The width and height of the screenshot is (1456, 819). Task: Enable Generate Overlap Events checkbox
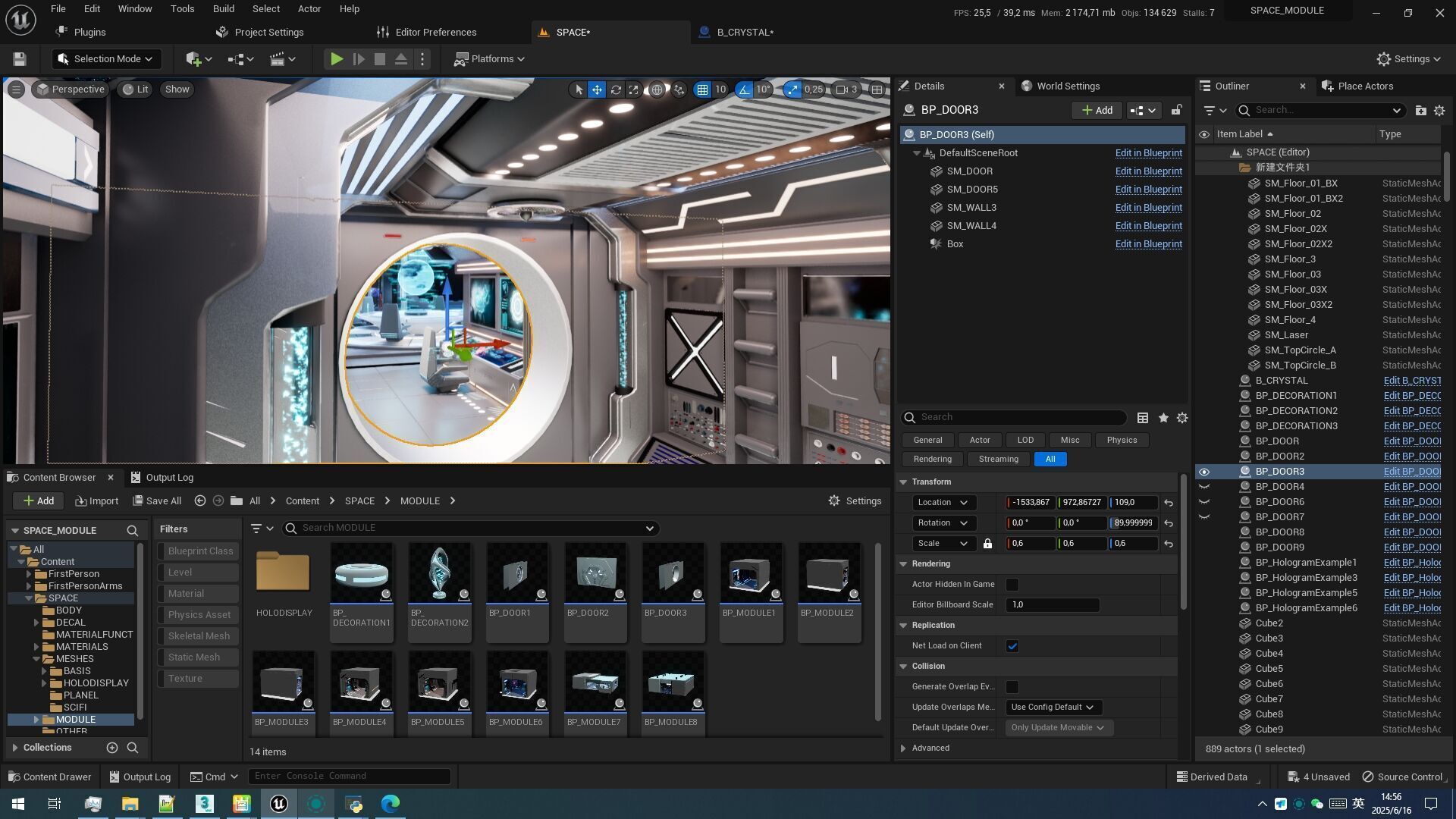(x=1012, y=687)
